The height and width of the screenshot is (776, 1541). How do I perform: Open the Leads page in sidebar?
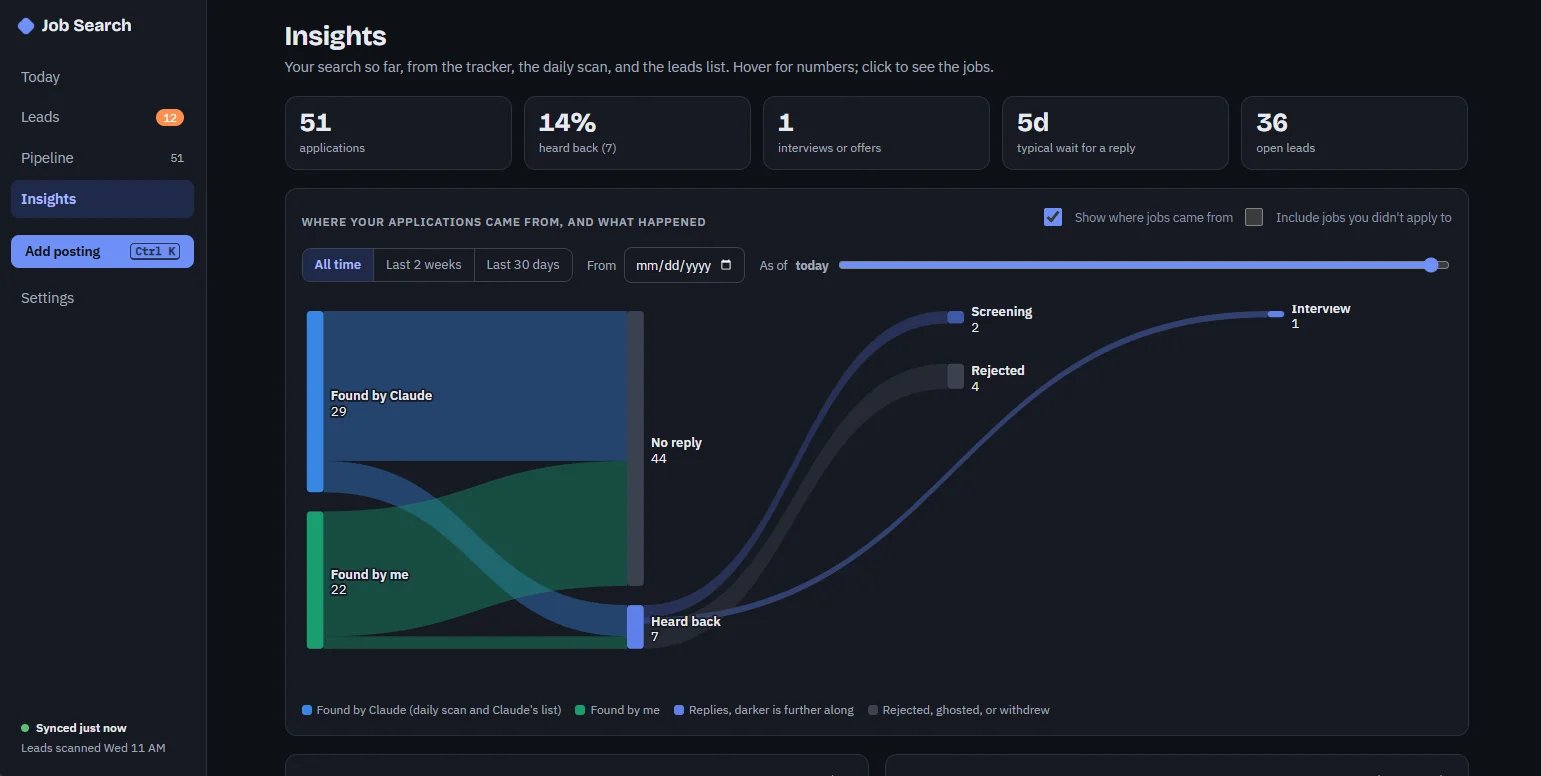point(102,117)
